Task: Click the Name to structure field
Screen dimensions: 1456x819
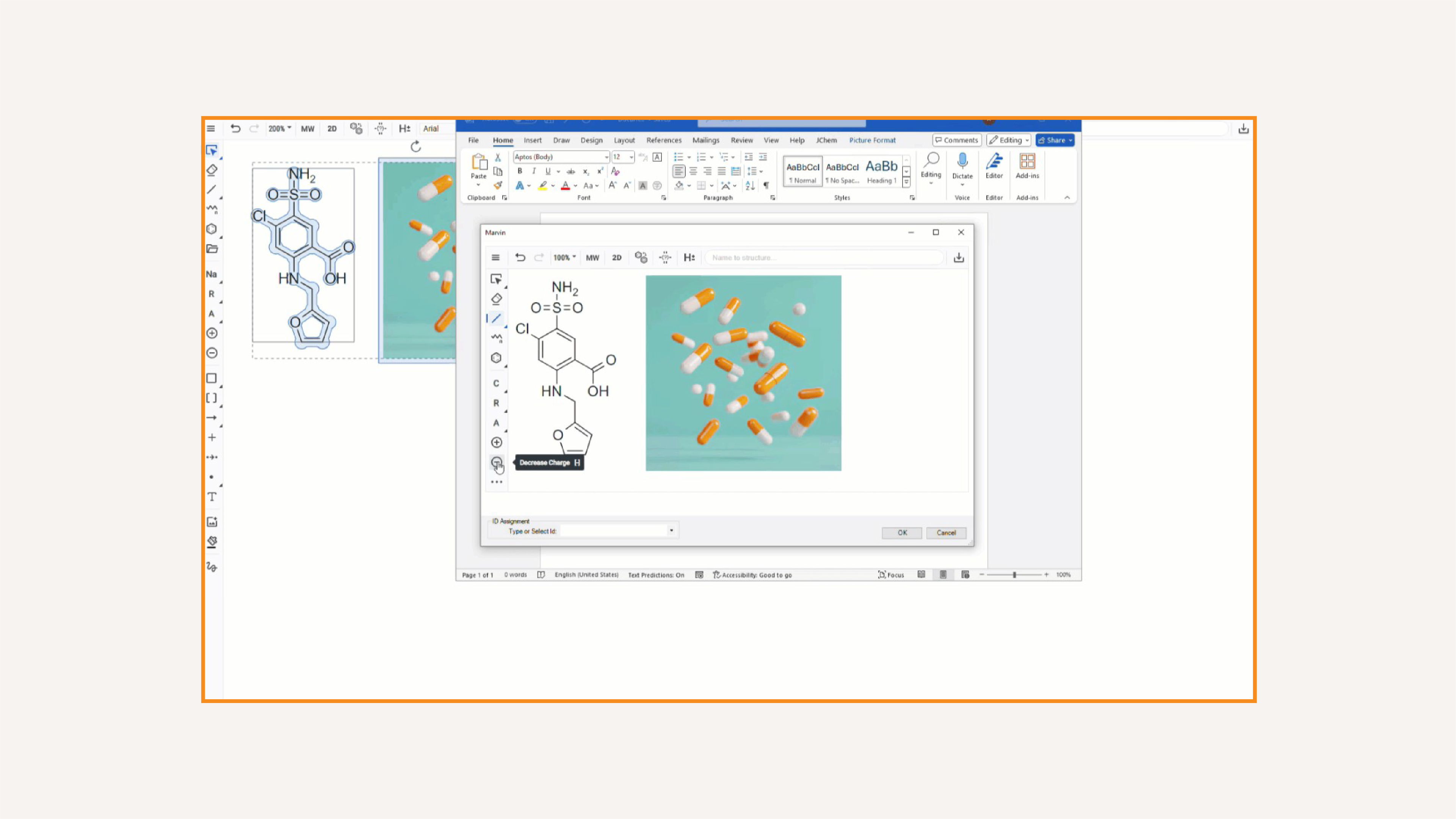Action: 824,257
